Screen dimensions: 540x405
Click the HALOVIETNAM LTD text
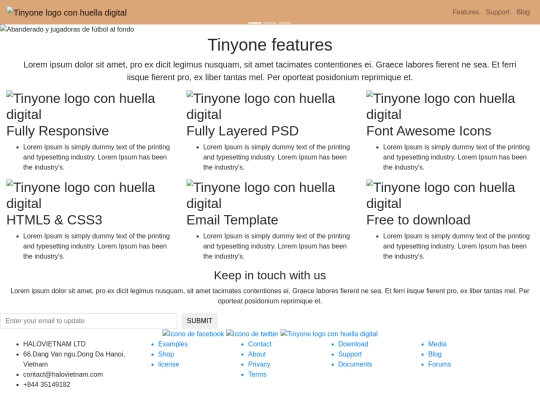point(54,344)
